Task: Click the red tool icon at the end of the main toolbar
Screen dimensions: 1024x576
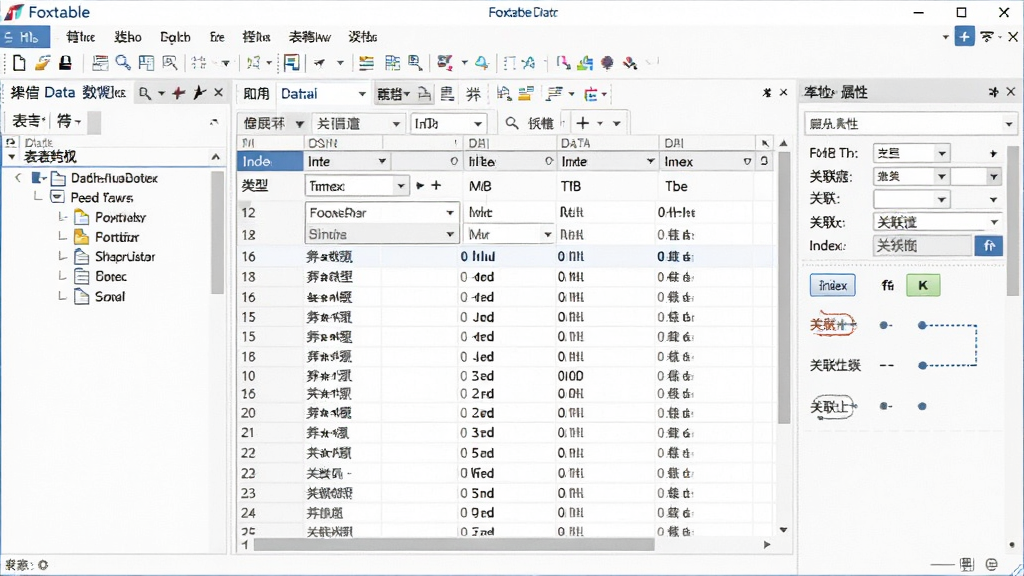Action: click(x=630, y=63)
